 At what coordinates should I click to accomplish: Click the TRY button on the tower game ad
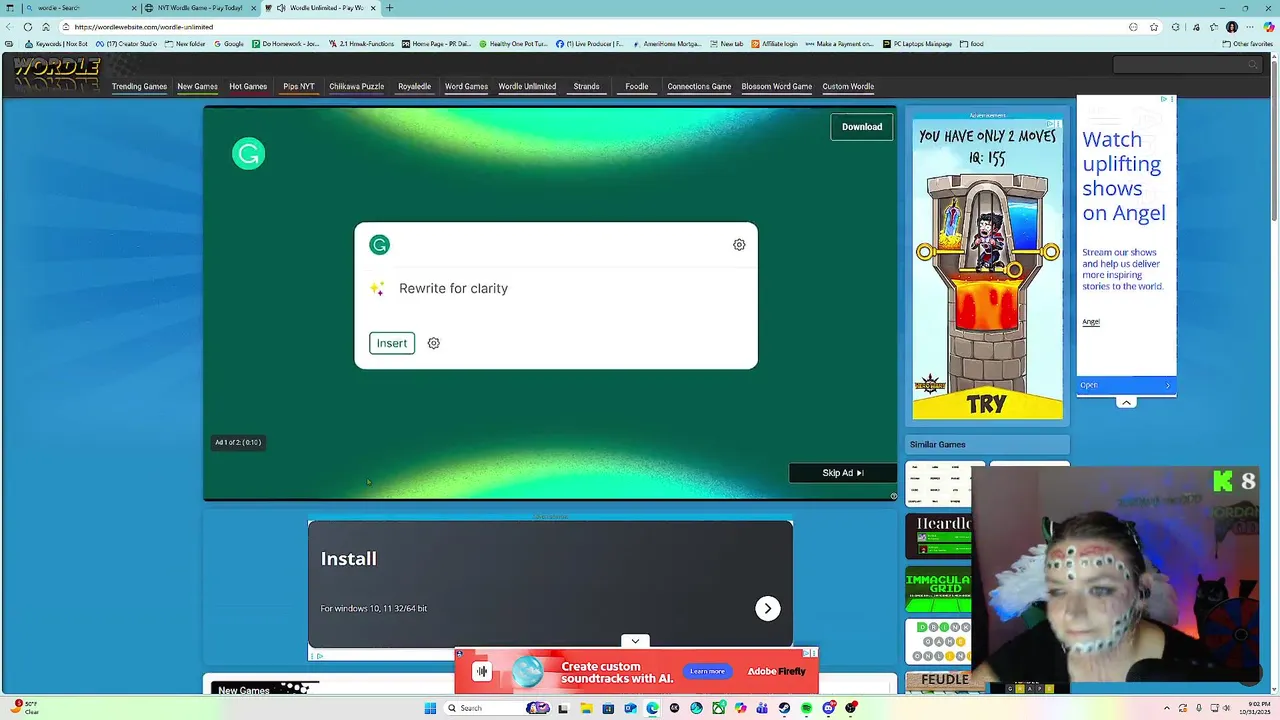tap(987, 404)
